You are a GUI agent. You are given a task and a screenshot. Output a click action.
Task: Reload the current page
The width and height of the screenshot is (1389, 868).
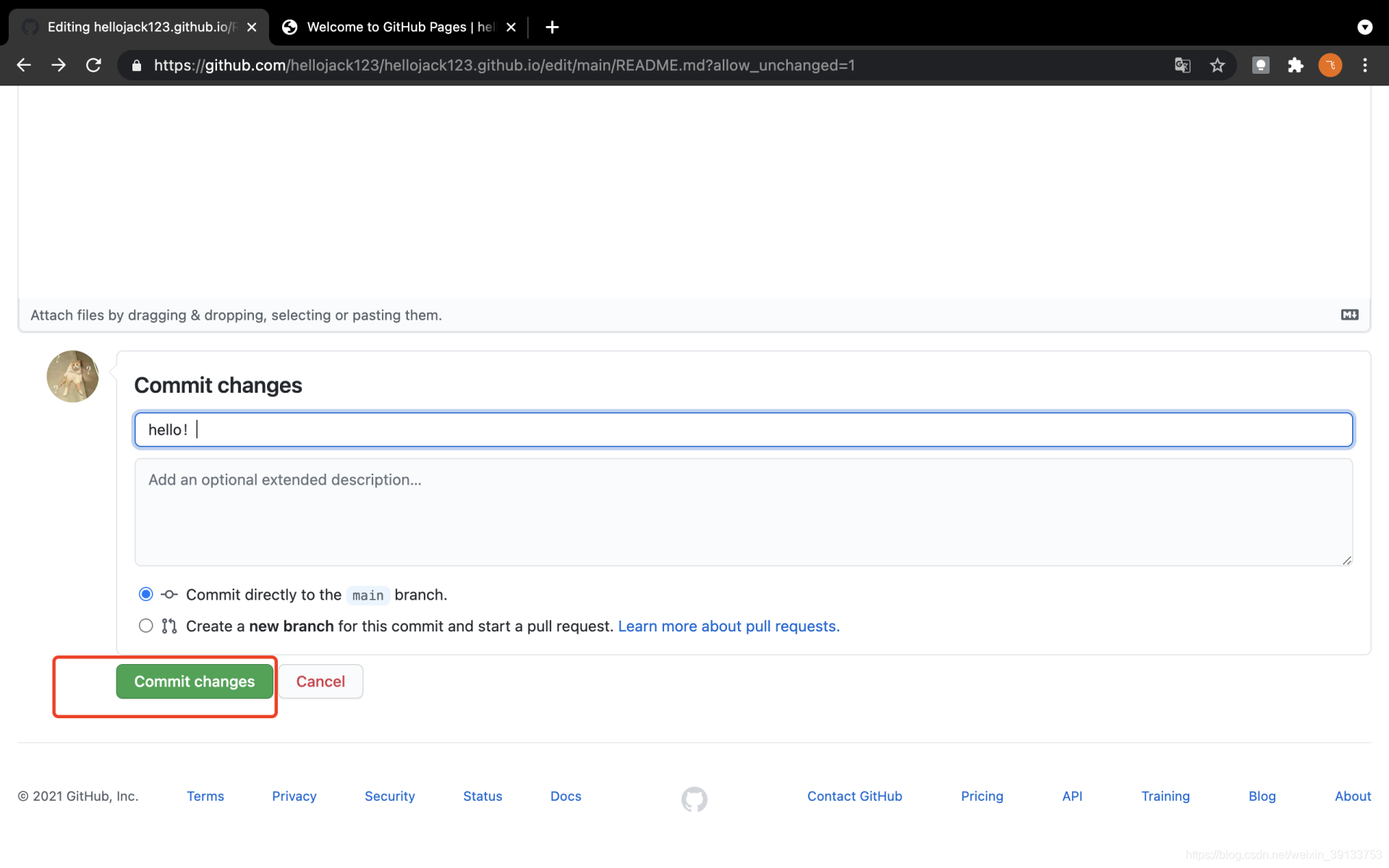[93, 65]
